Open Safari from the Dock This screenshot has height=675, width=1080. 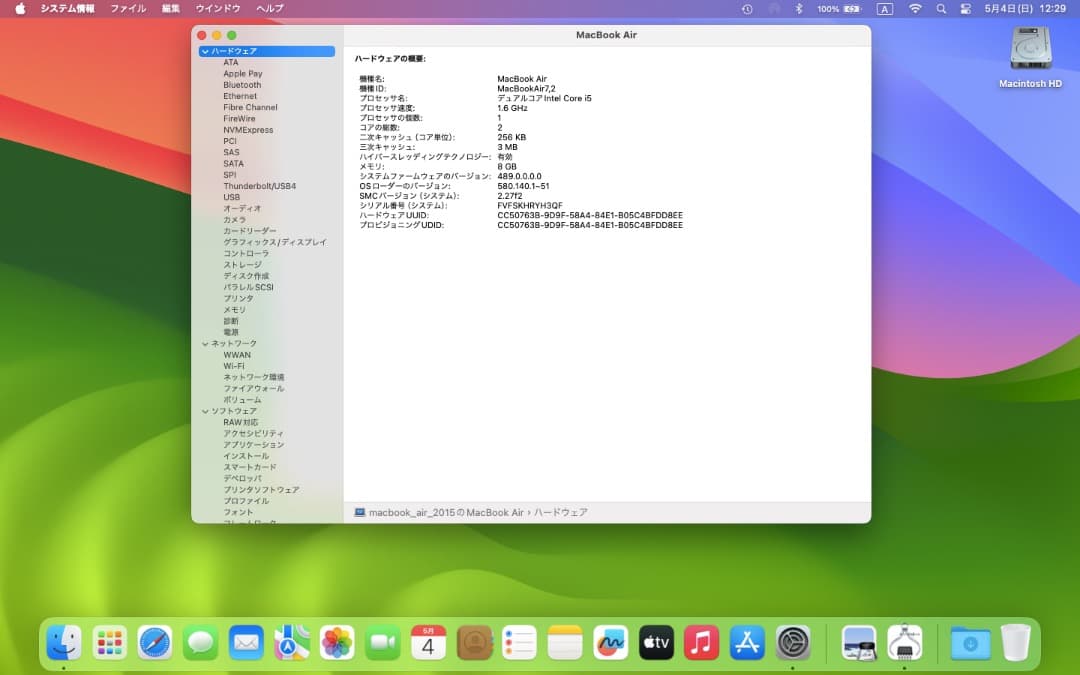point(155,643)
